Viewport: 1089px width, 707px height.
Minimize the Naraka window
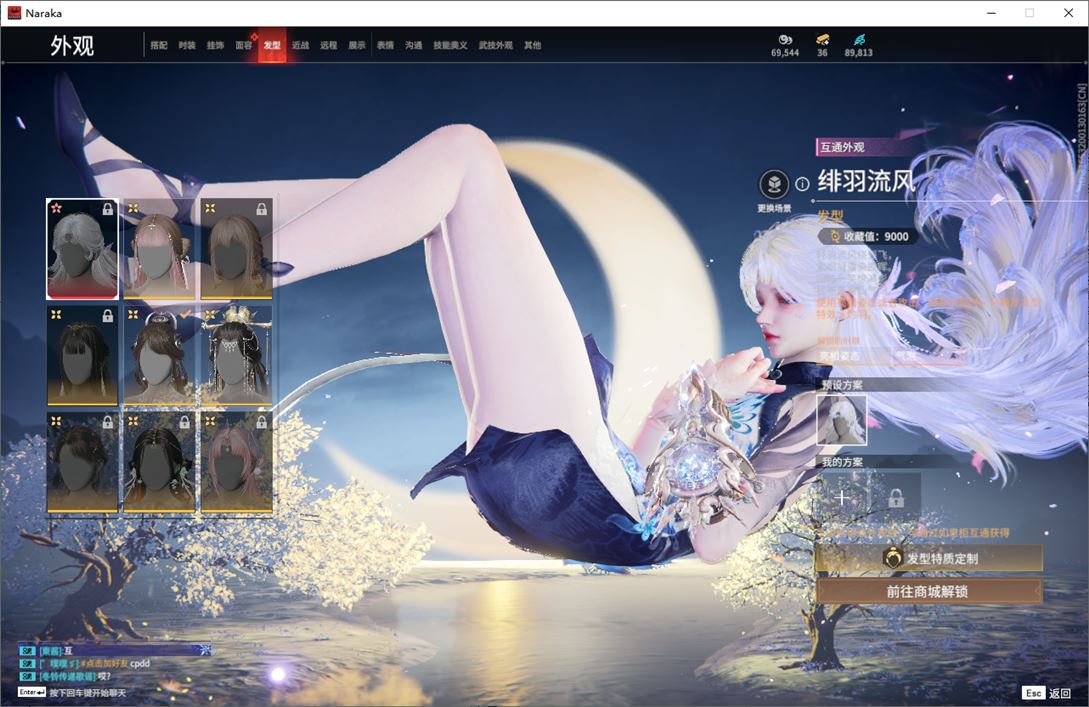coord(992,13)
